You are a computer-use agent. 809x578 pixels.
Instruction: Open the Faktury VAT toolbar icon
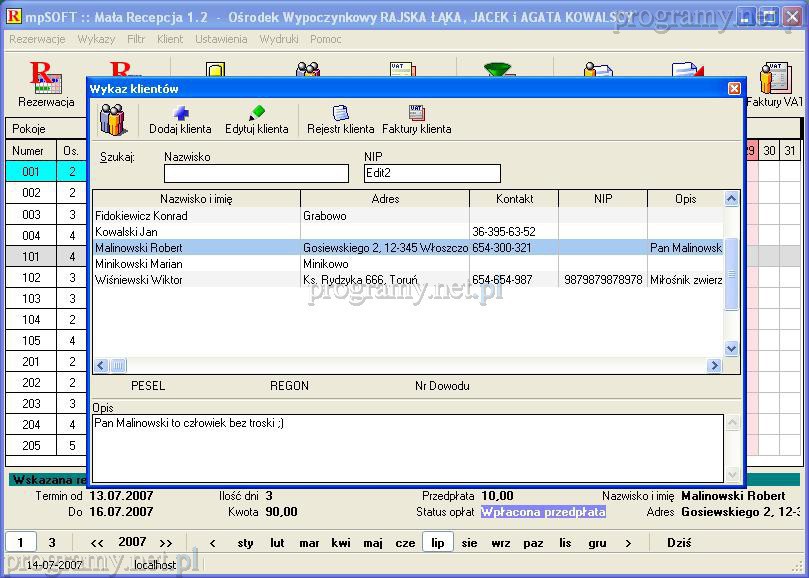[775, 78]
